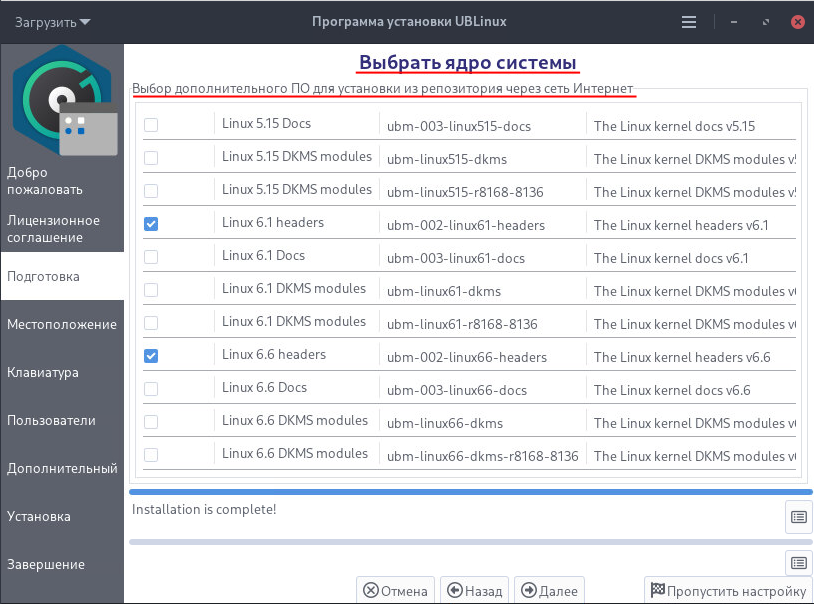
Task: Click 'The Linux kernel docs v5.15' description
Action: (x=674, y=126)
